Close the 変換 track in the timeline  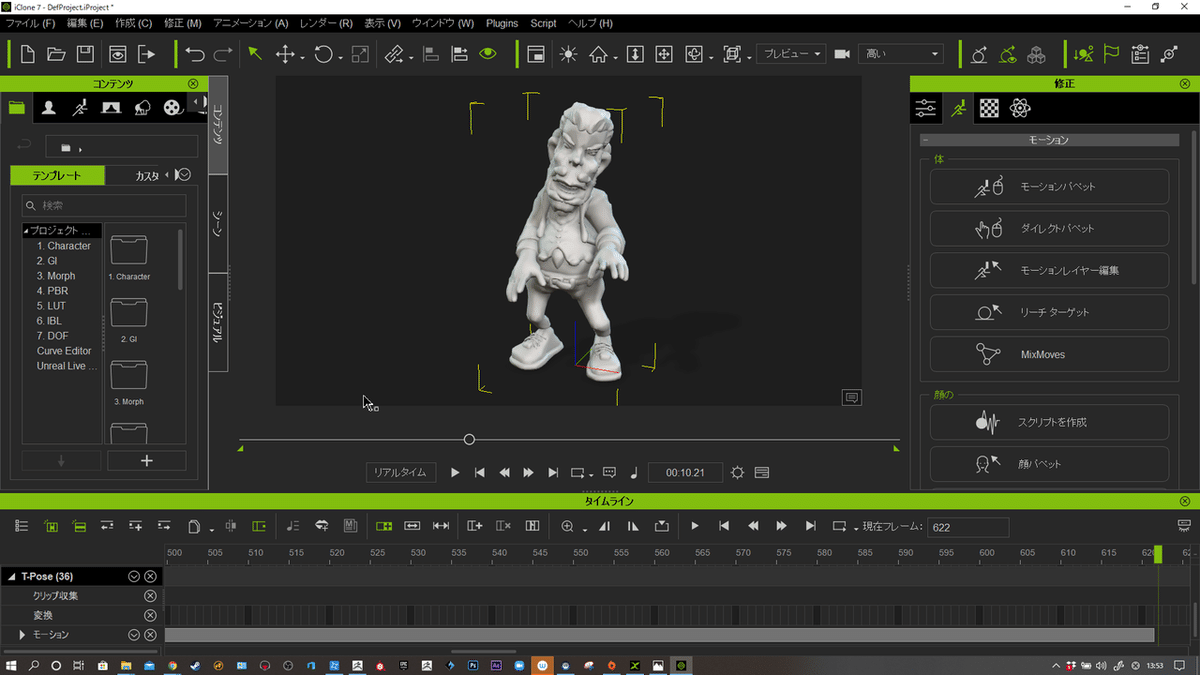(150, 615)
